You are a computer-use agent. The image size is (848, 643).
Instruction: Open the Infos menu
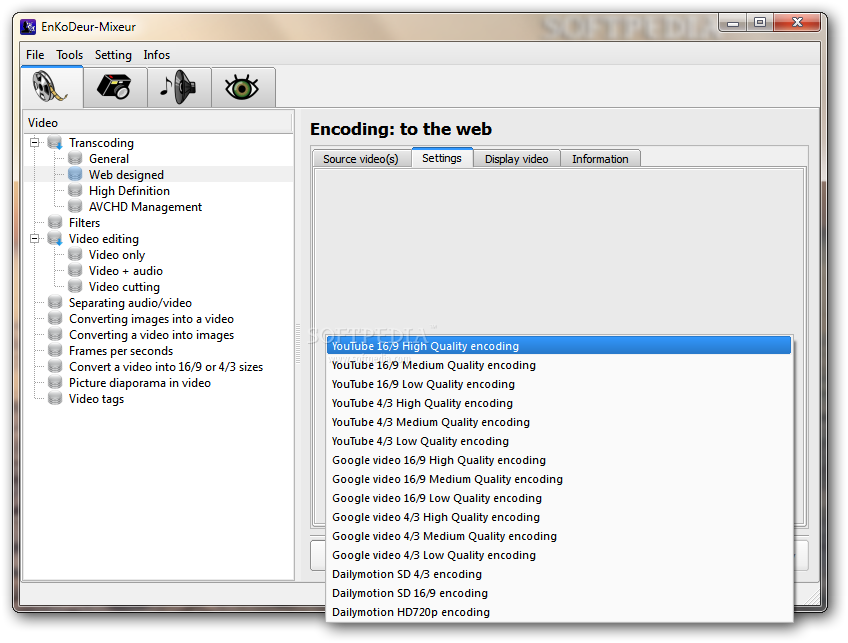[156, 55]
